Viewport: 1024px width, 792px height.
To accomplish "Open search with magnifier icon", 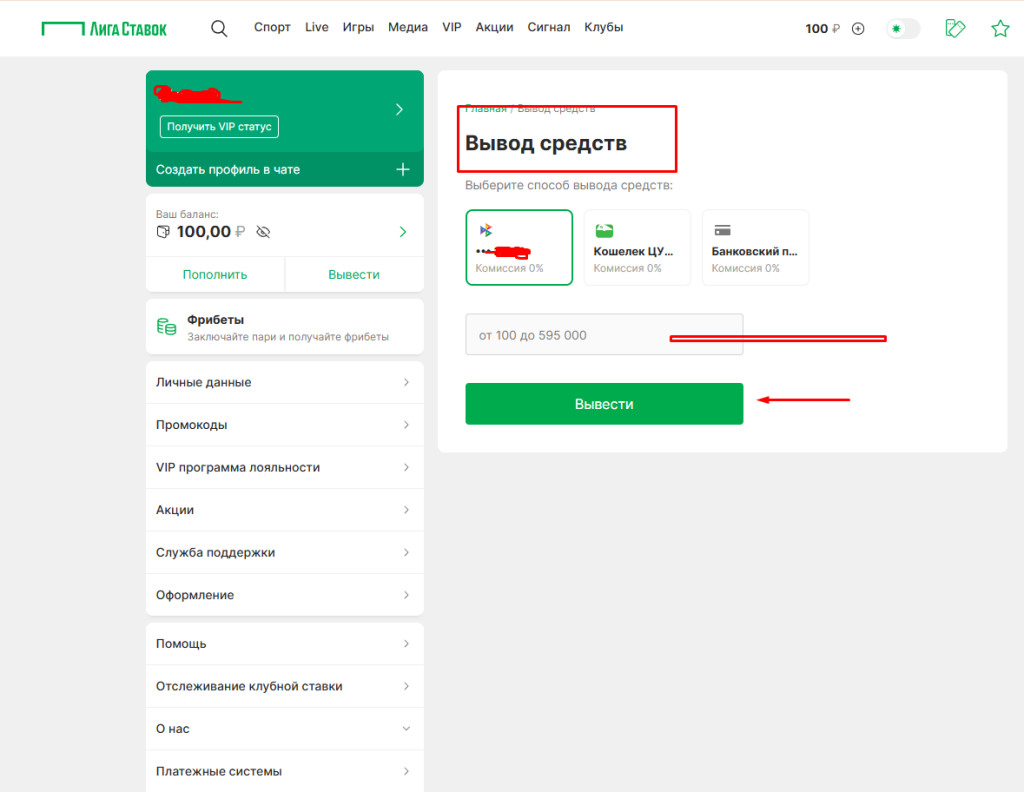I will [x=219, y=28].
